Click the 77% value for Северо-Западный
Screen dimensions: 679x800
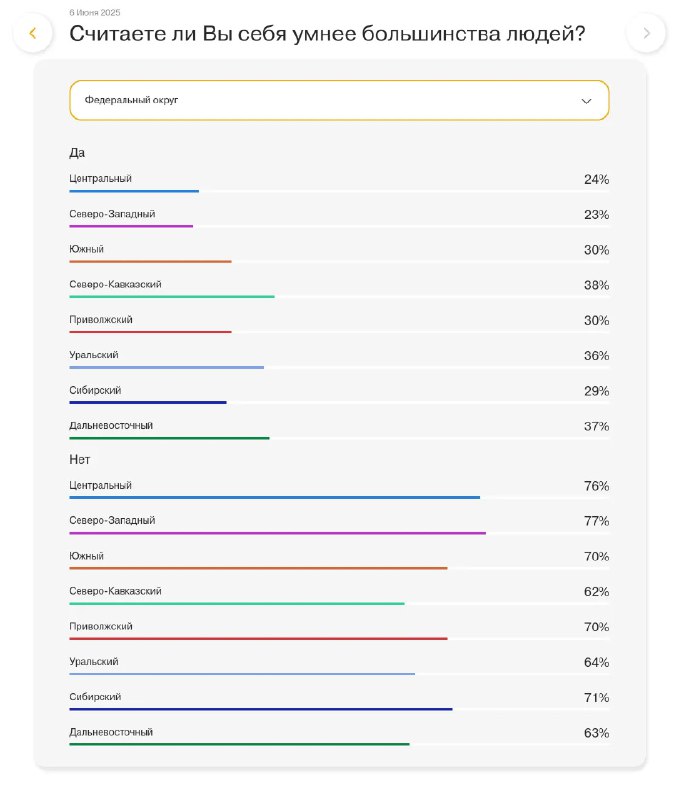(596, 521)
